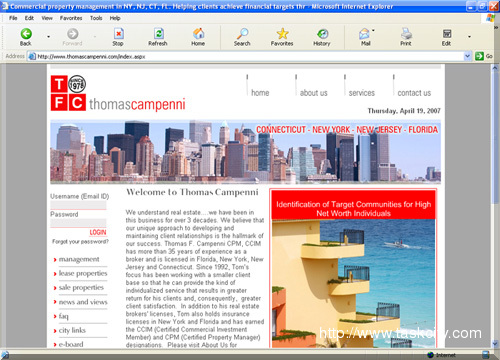Open the about us nav link

click(x=314, y=93)
